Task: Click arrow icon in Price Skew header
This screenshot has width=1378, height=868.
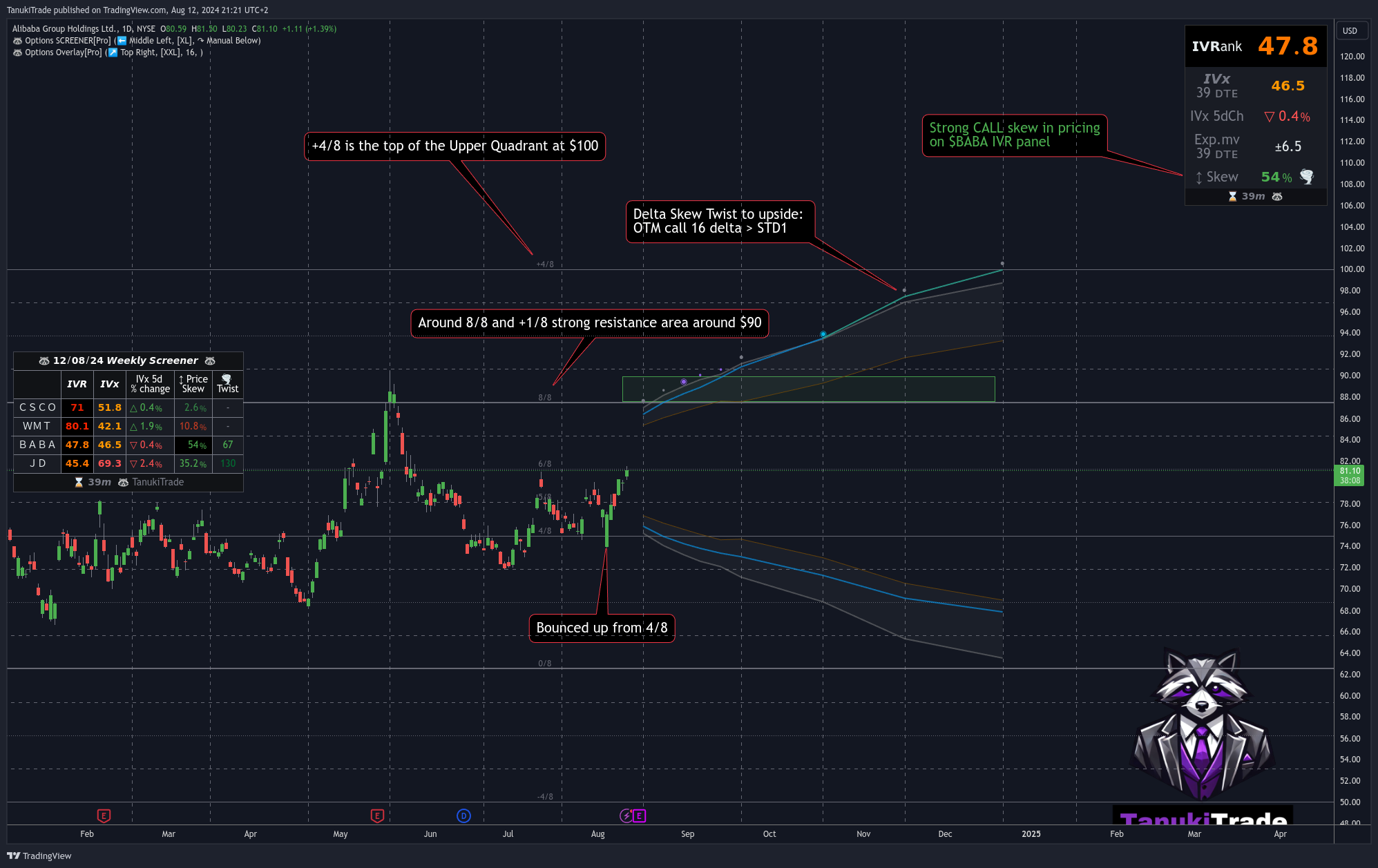Action: click(x=181, y=379)
